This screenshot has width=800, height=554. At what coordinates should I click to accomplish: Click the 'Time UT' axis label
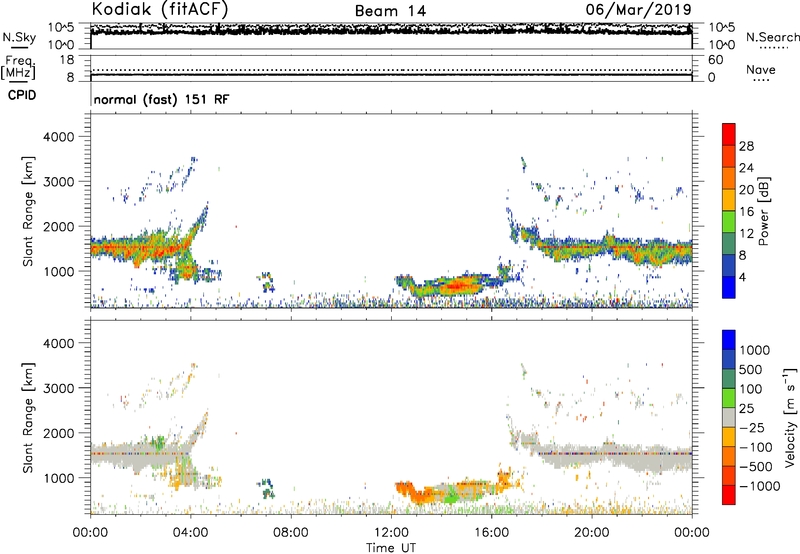point(391,548)
